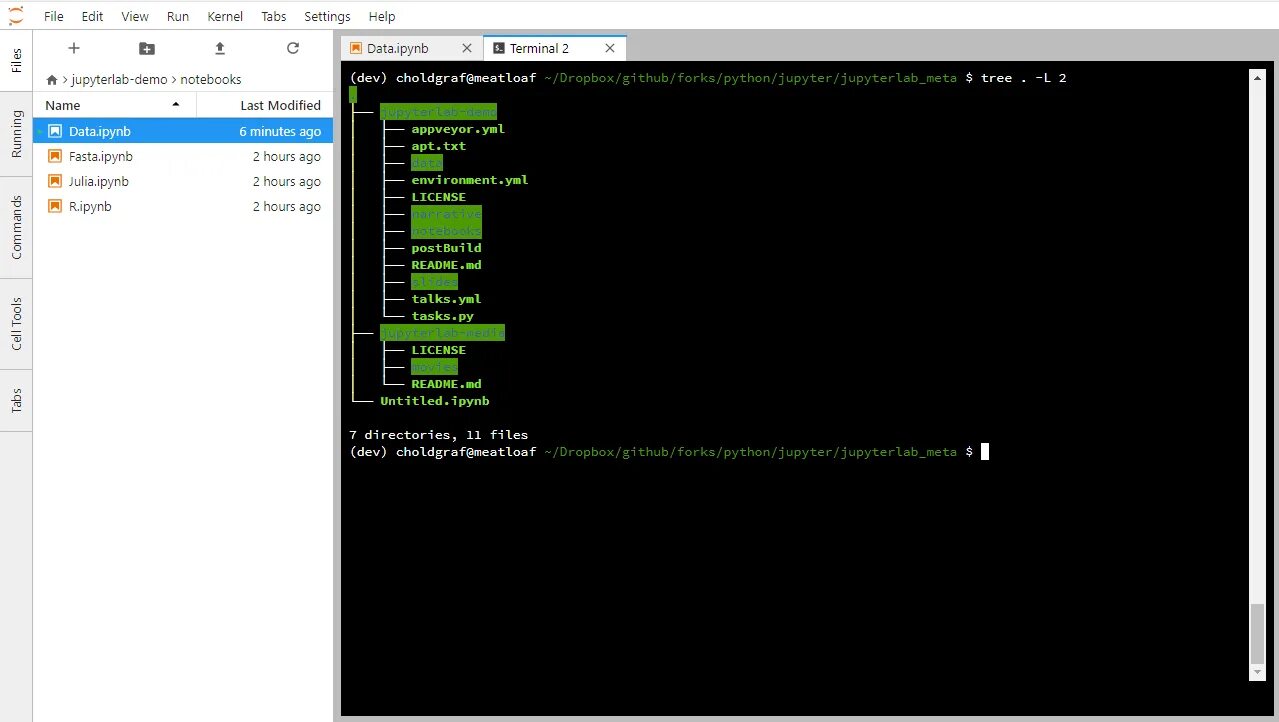This screenshot has height=722, width=1279.
Task: Sort files by Name column
Action: [115, 105]
